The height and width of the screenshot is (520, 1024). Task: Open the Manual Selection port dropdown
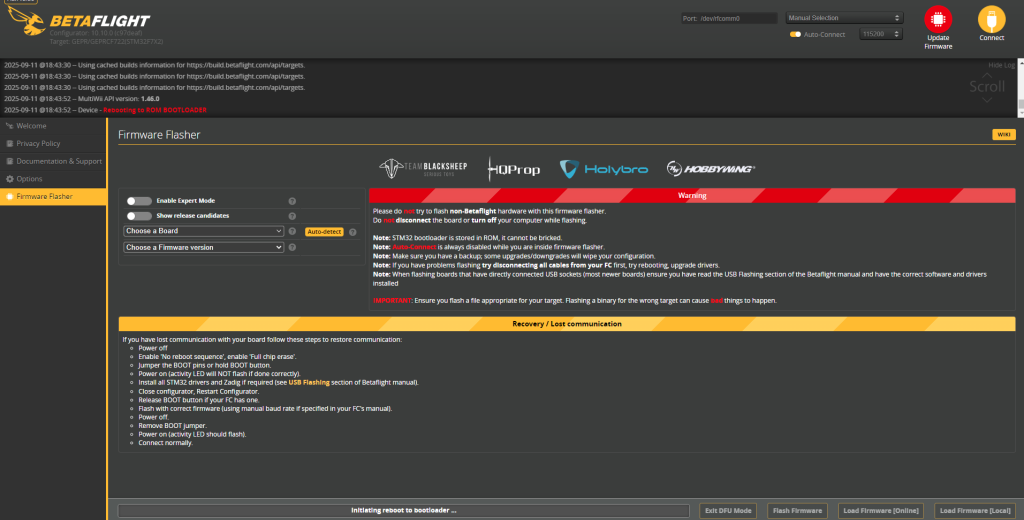click(x=844, y=18)
